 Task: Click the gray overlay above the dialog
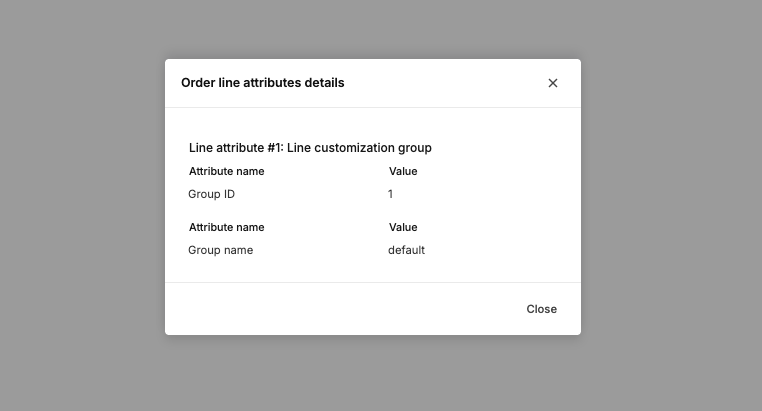[x=380, y=28]
